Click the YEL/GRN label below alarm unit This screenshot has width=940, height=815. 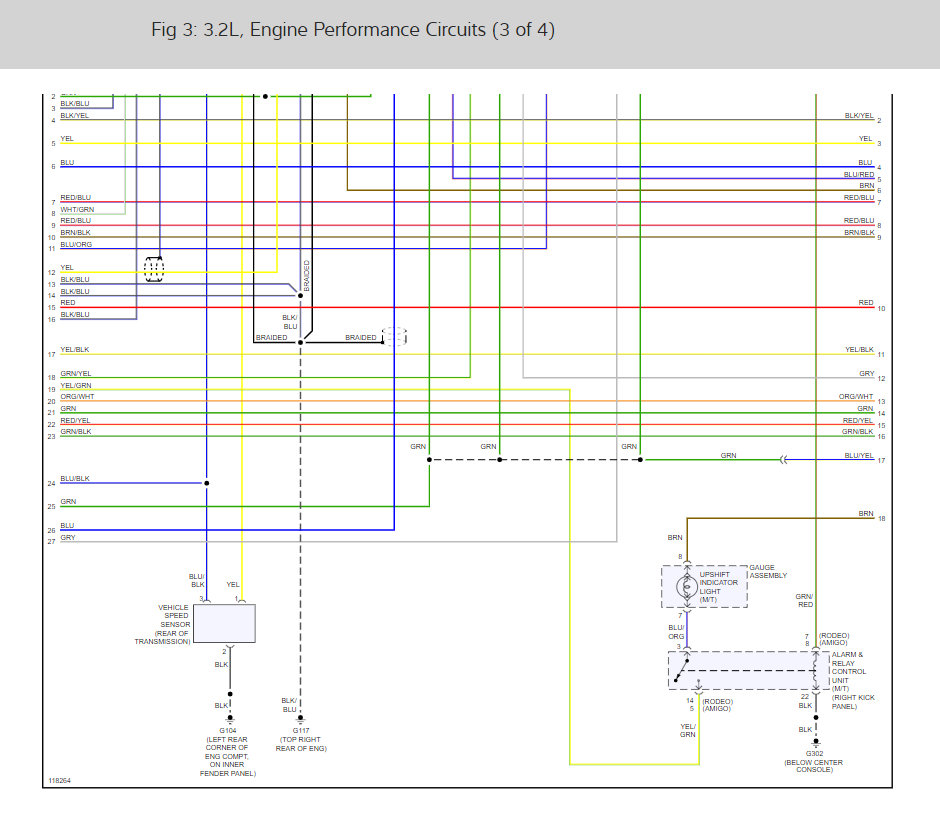pyautogui.click(x=688, y=730)
